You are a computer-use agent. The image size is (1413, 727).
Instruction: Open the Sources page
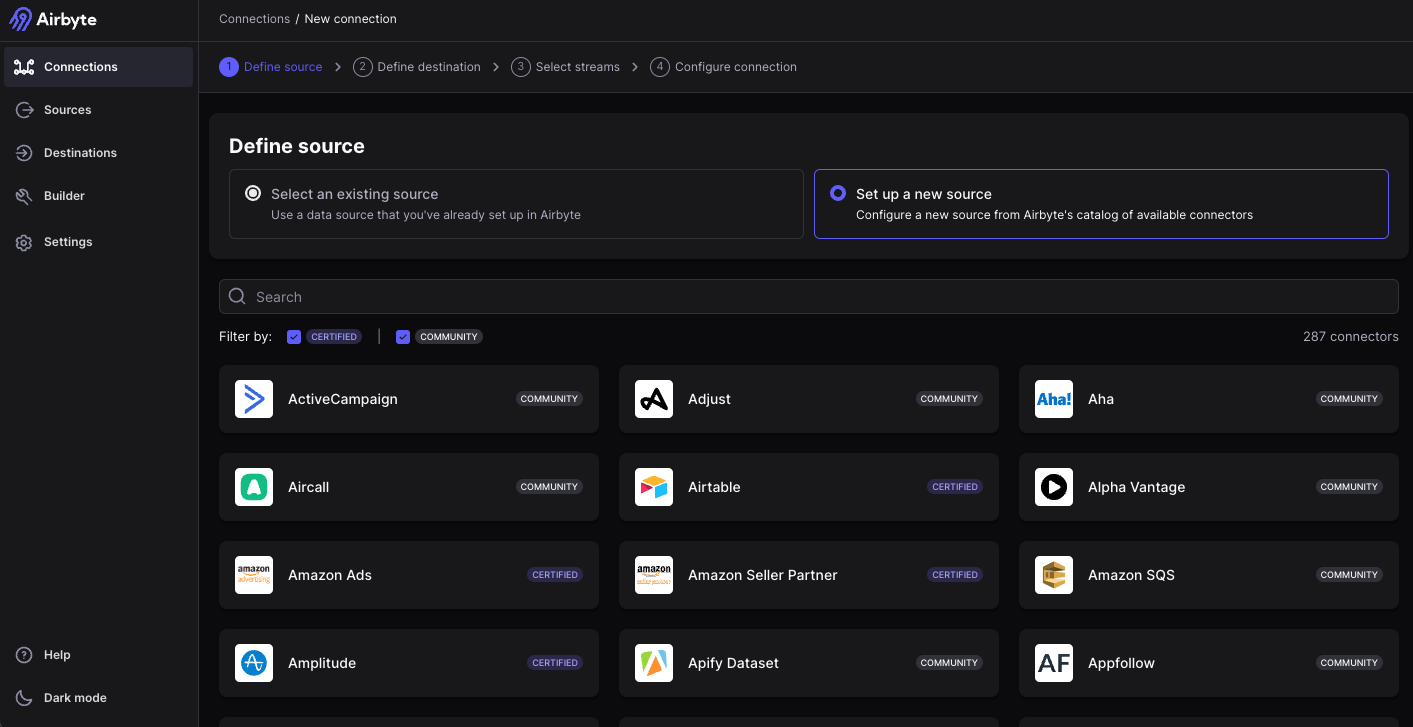[98, 110]
